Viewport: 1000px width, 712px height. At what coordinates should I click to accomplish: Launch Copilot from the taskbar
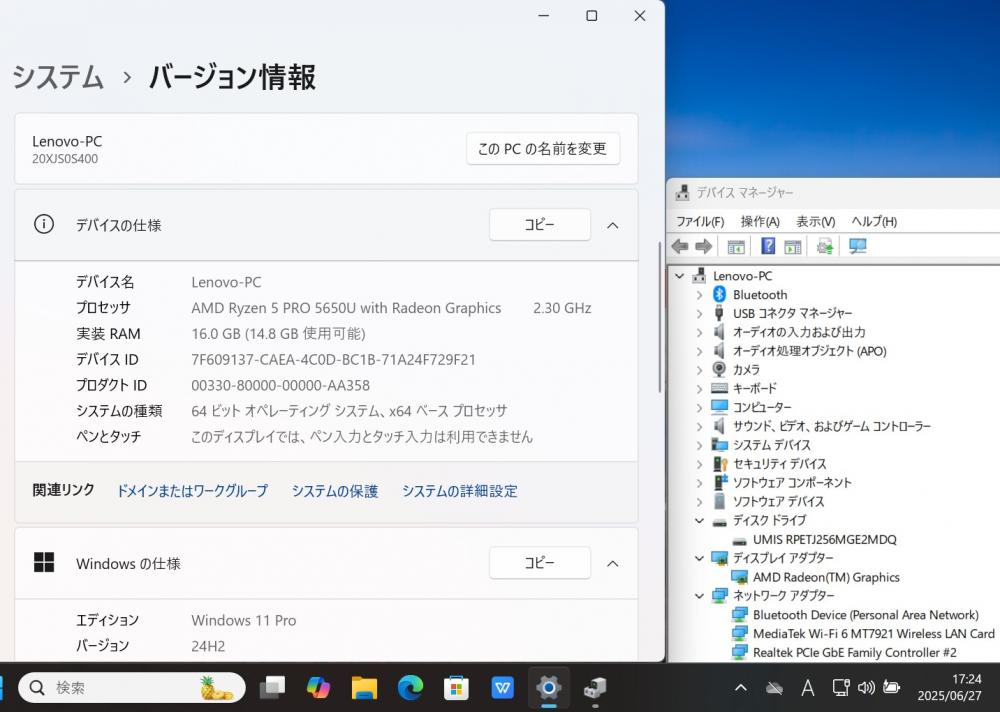pos(318,688)
